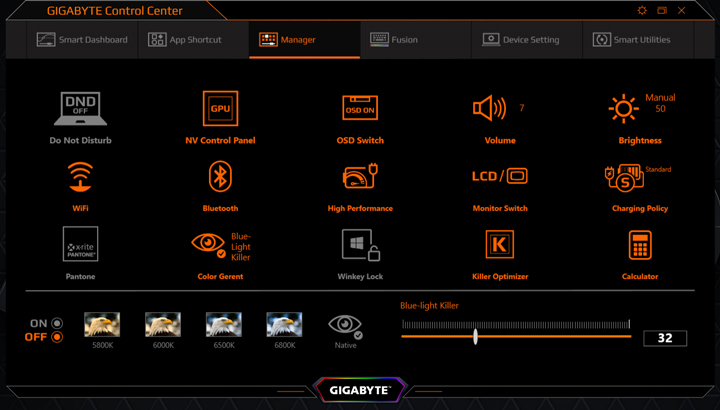This screenshot has width=720, height=410.
Task: Launch the Killer Optimizer icon
Action: click(x=500, y=244)
